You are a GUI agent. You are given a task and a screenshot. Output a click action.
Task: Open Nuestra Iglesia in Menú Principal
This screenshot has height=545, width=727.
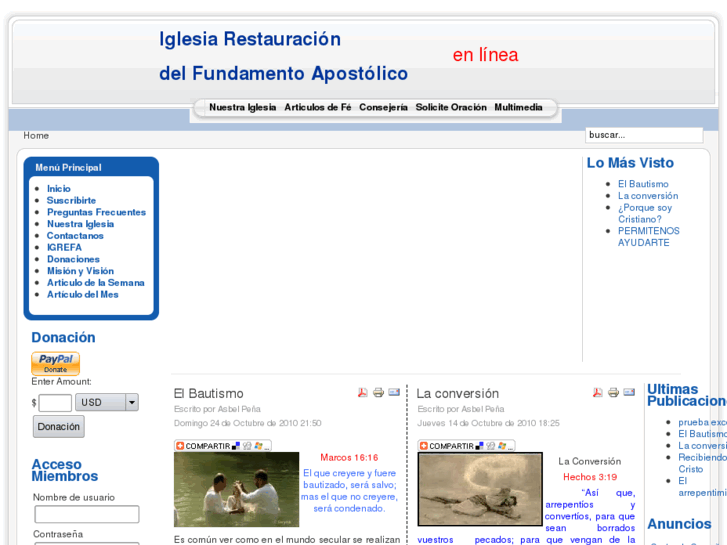coord(80,224)
